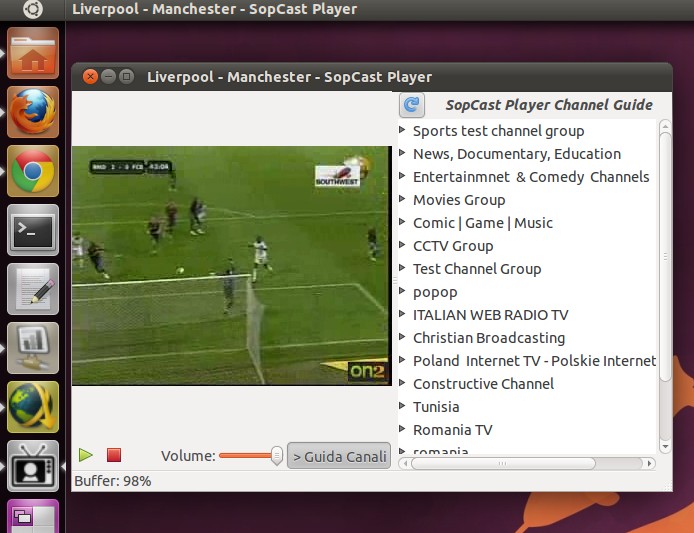Expand the ITALIAN WEB RADIO TV arrow
The width and height of the screenshot is (694, 533).
tap(402, 313)
